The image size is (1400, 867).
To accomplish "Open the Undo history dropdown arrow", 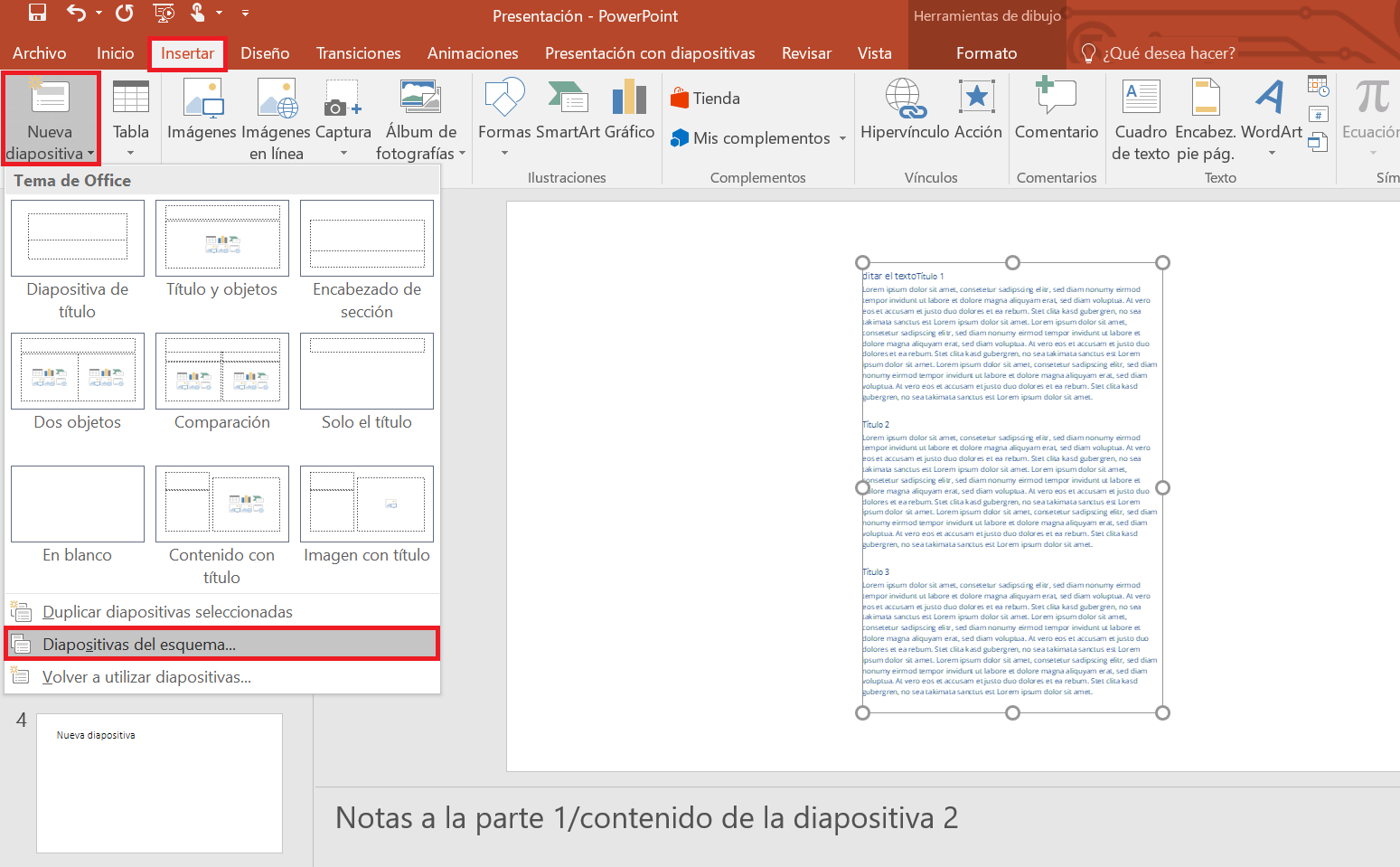I will click(99, 14).
